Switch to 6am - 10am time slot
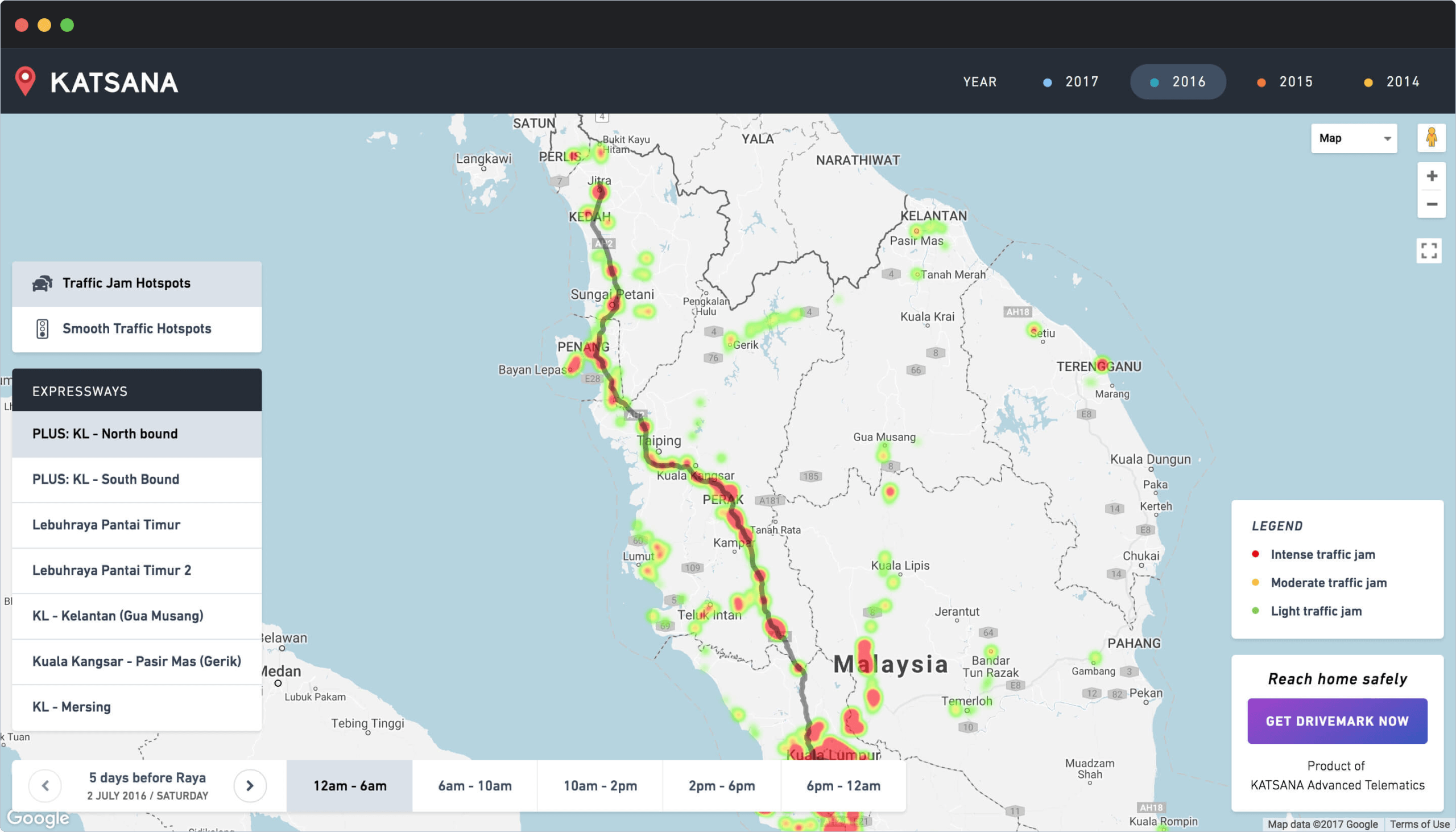This screenshot has width=1456, height=832. [x=474, y=786]
